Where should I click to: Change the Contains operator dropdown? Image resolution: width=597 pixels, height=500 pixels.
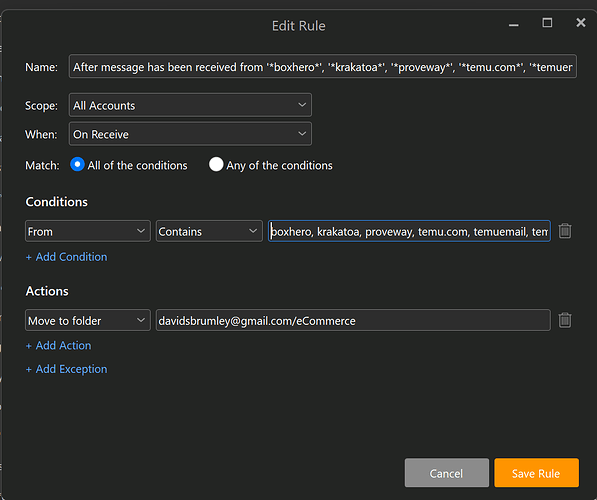pyautogui.click(x=209, y=231)
